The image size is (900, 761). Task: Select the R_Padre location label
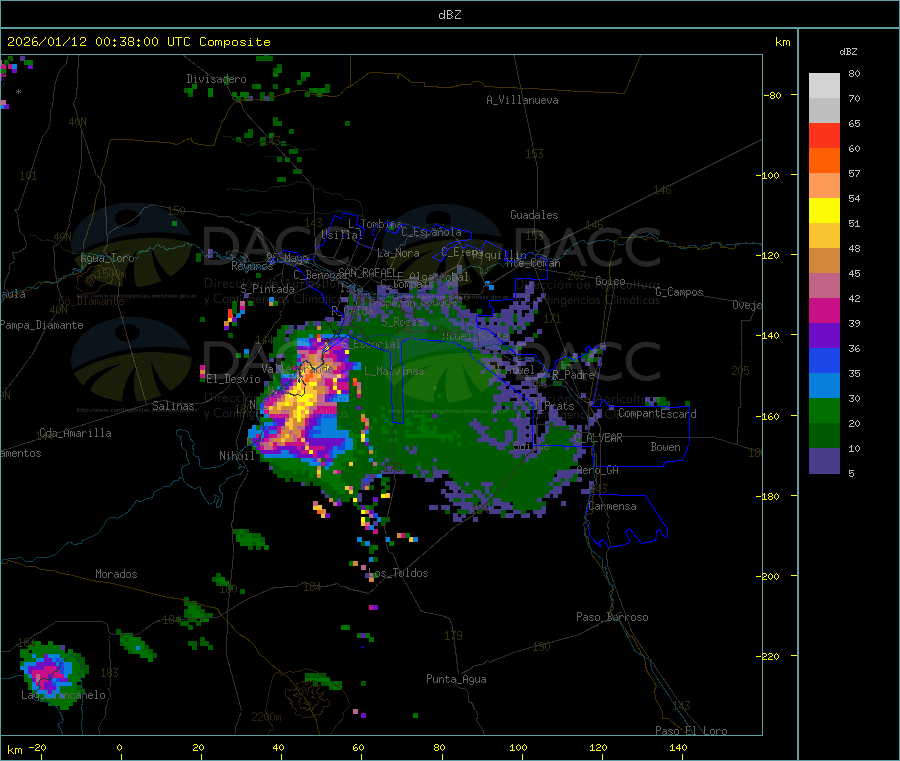click(x=573, y=375)
